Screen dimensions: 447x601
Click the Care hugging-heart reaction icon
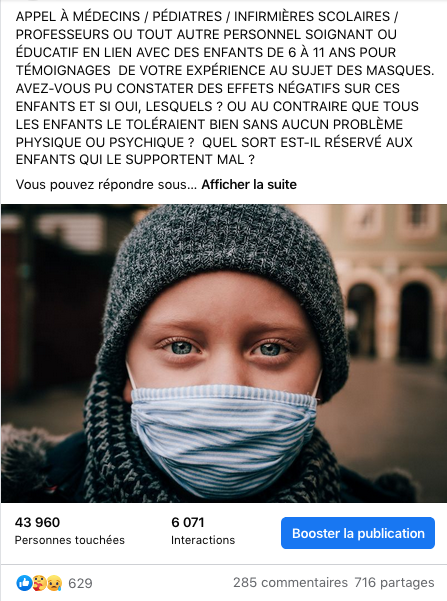pyautogui.click(x=39, y=583)
